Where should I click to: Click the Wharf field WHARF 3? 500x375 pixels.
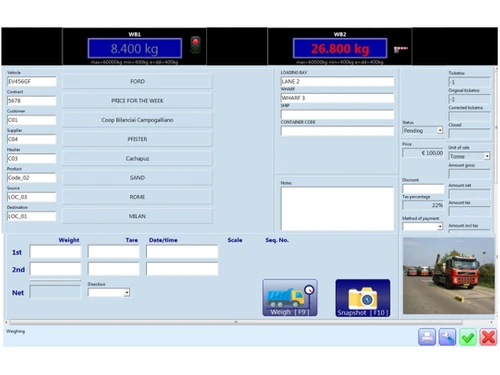click(337, 98)
